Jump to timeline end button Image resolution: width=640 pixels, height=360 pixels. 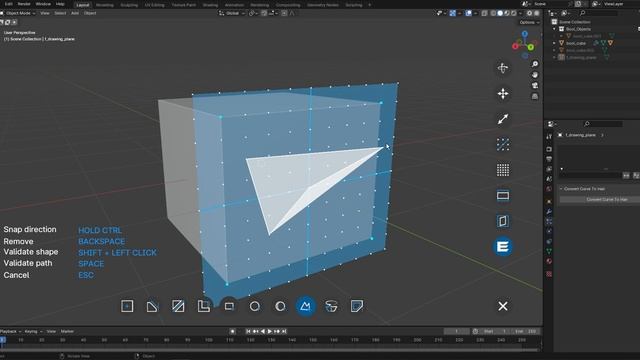284,331
